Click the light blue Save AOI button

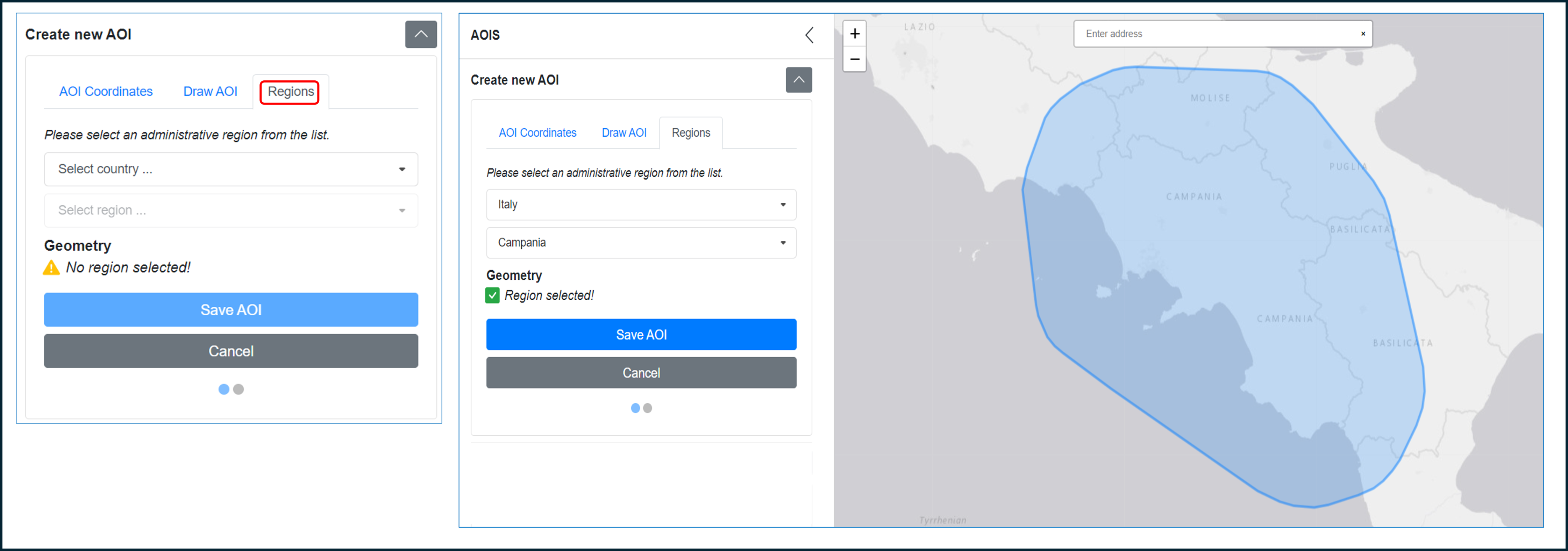231,310
